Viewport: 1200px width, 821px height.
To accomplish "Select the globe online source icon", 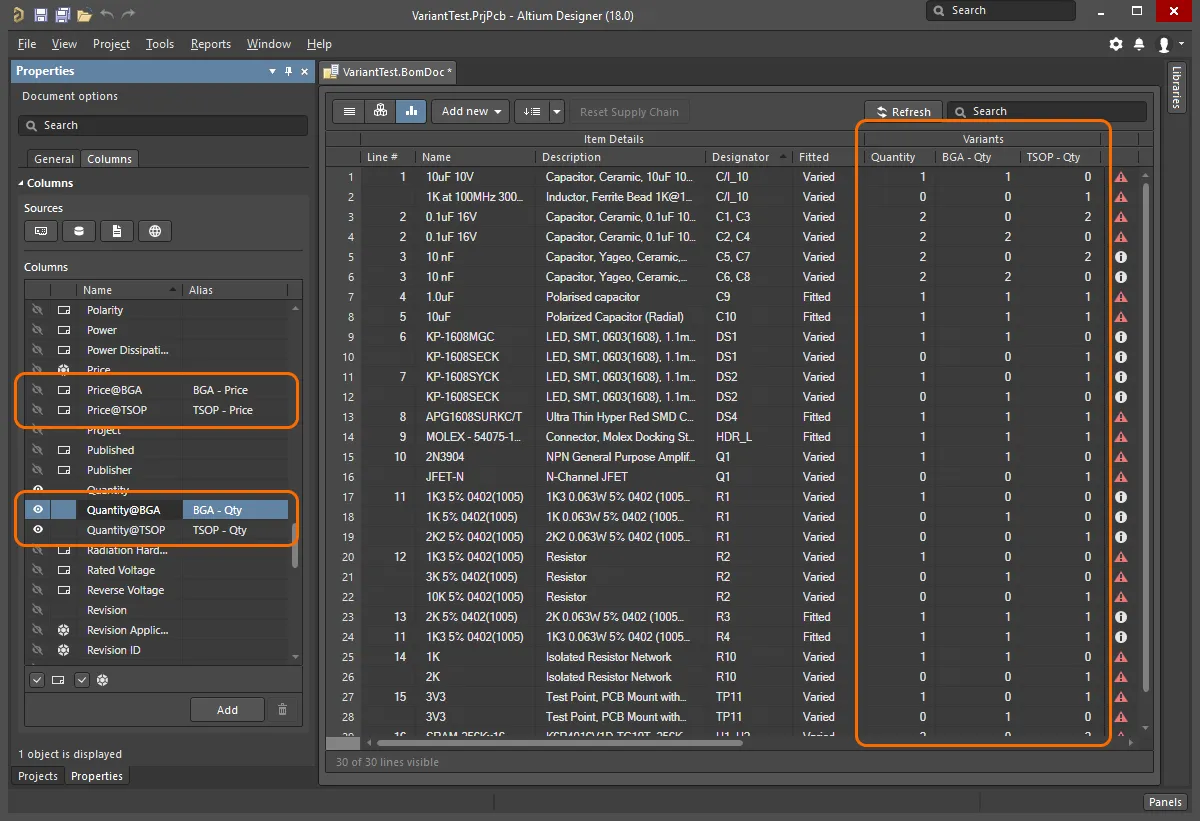I will (x=154, y=231).
